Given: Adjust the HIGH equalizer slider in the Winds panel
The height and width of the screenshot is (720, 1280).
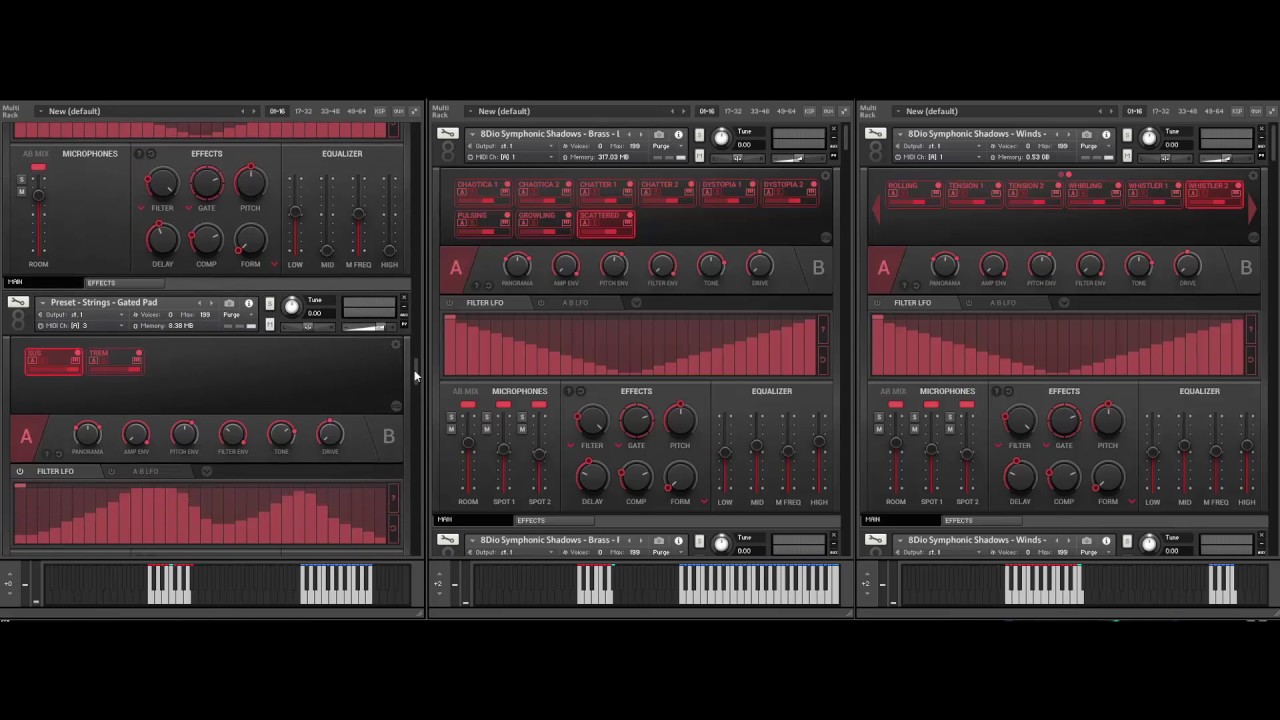Looking at the screenshot, I should [x=1247, y=452].
